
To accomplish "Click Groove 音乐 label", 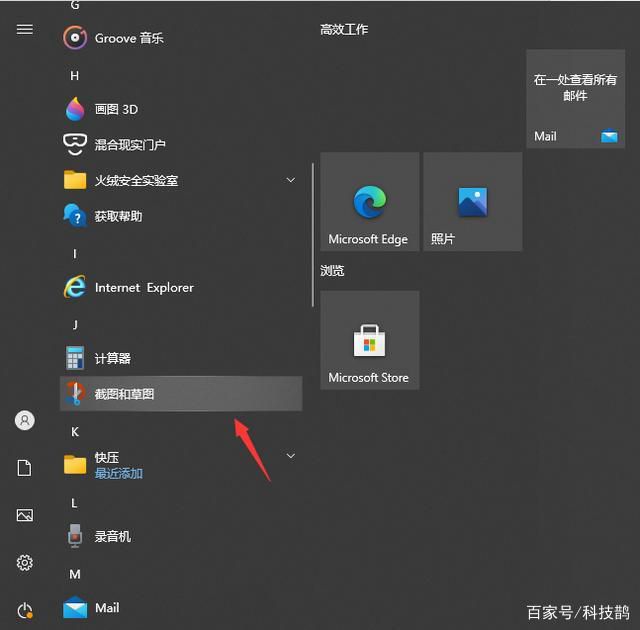I will pyautogui.click(x=129, y=38).
